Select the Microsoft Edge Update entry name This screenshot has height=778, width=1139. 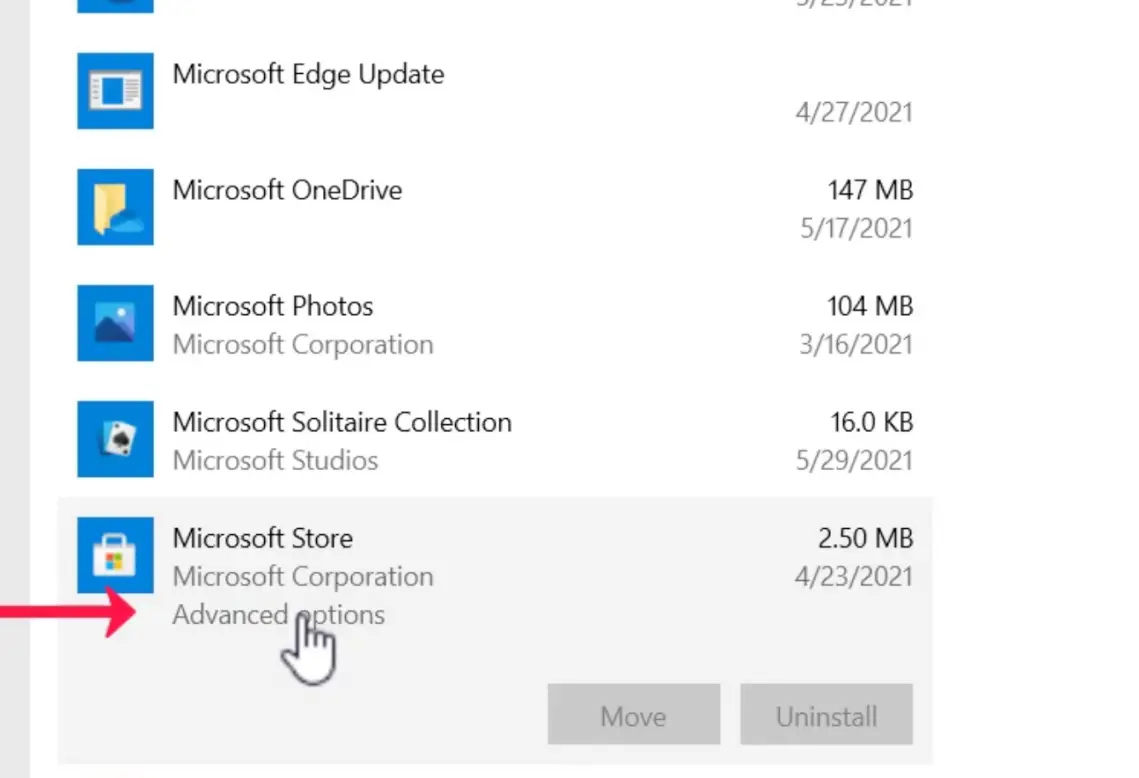(x=309, y=74)
